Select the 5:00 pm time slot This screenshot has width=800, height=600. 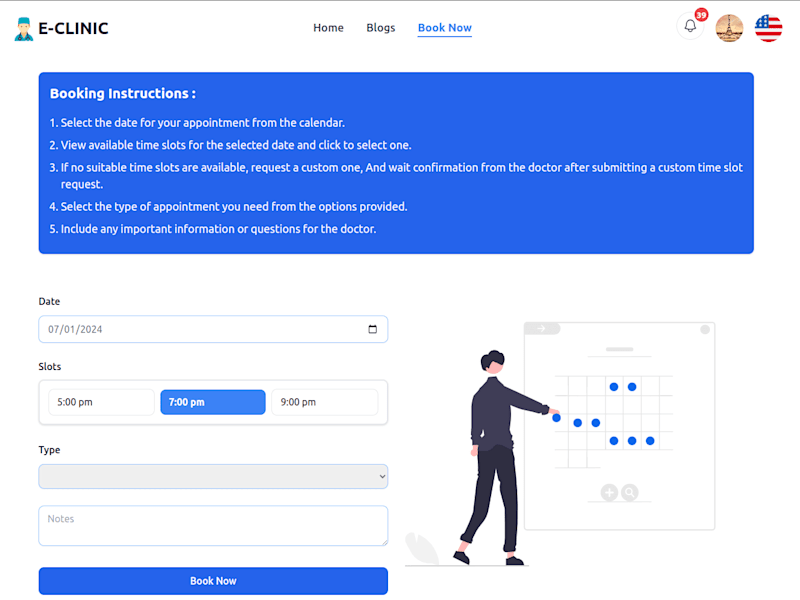[x=102, y=402]
